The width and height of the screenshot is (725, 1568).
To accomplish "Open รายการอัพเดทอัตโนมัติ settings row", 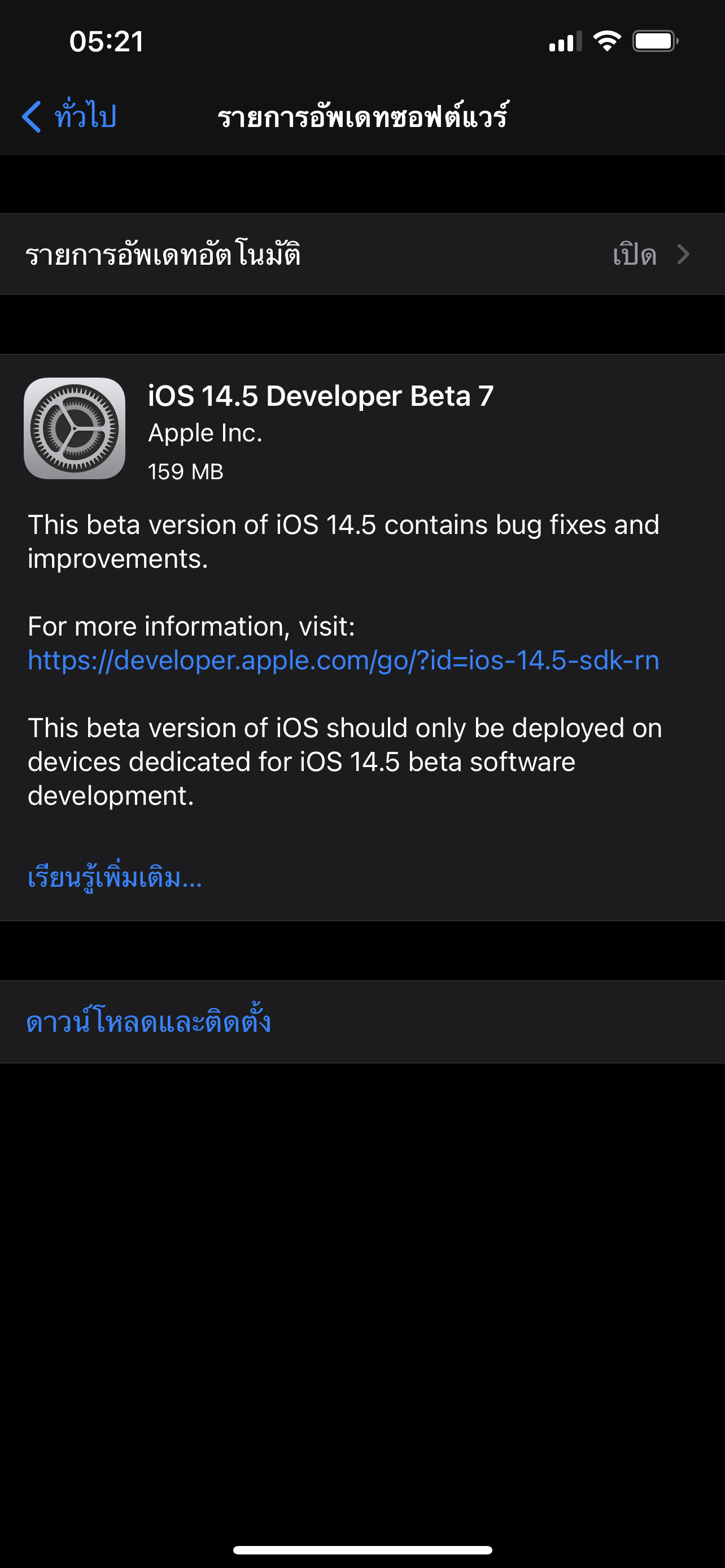I will (362, 255).
